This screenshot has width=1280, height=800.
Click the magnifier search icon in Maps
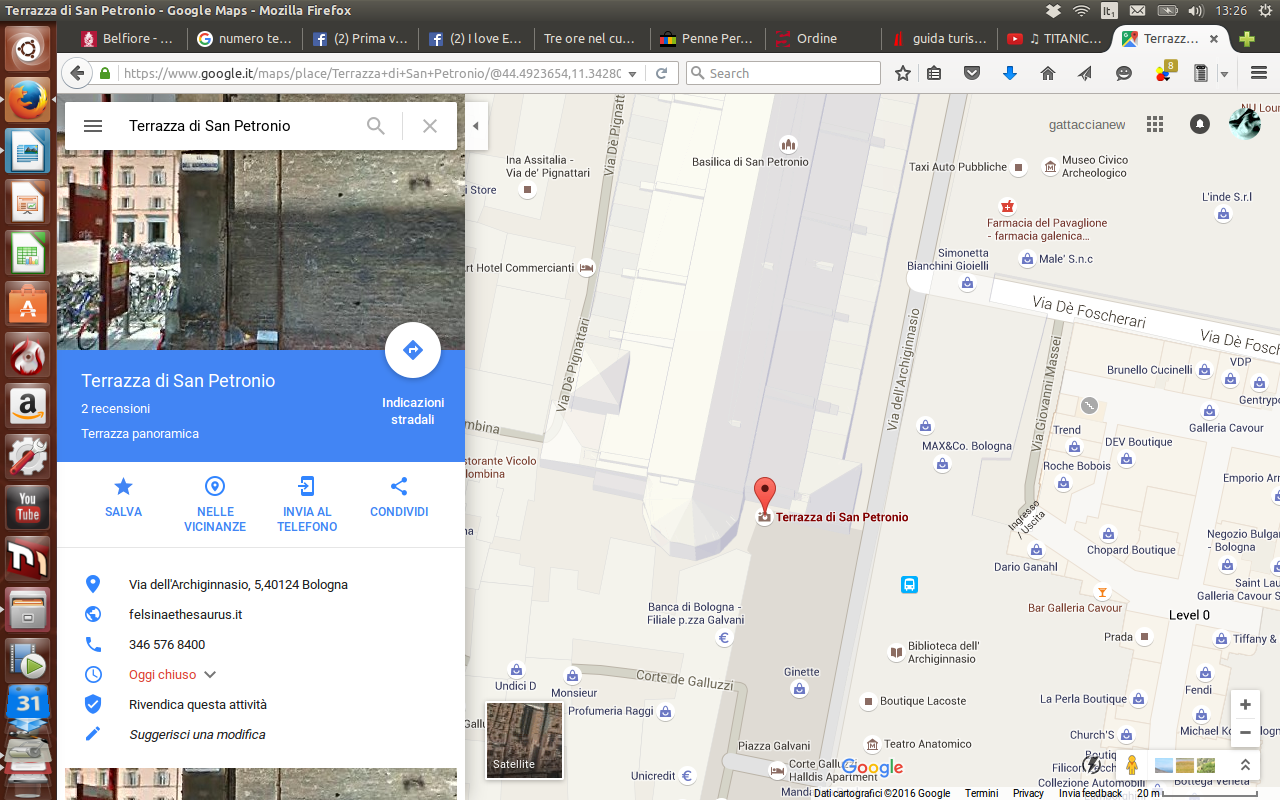[376, 126]
